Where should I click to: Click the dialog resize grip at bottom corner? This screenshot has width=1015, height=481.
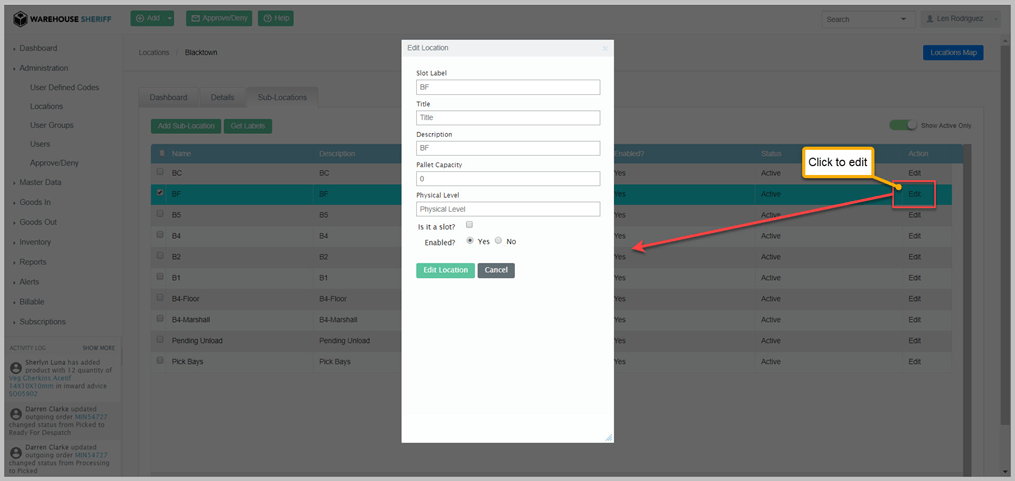click(607, 437)
